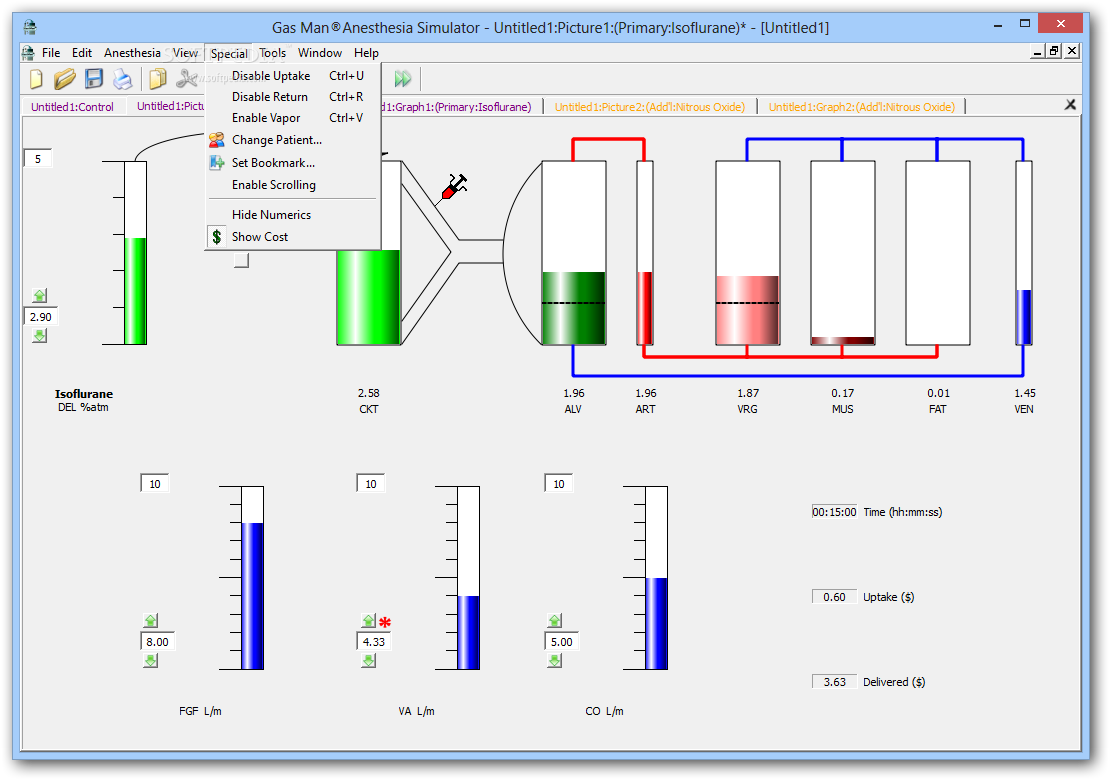Increase FGF flow with up arrow
Viewport: 1110px width, 780px height.
pyautogui.click(x=151, y=621)
